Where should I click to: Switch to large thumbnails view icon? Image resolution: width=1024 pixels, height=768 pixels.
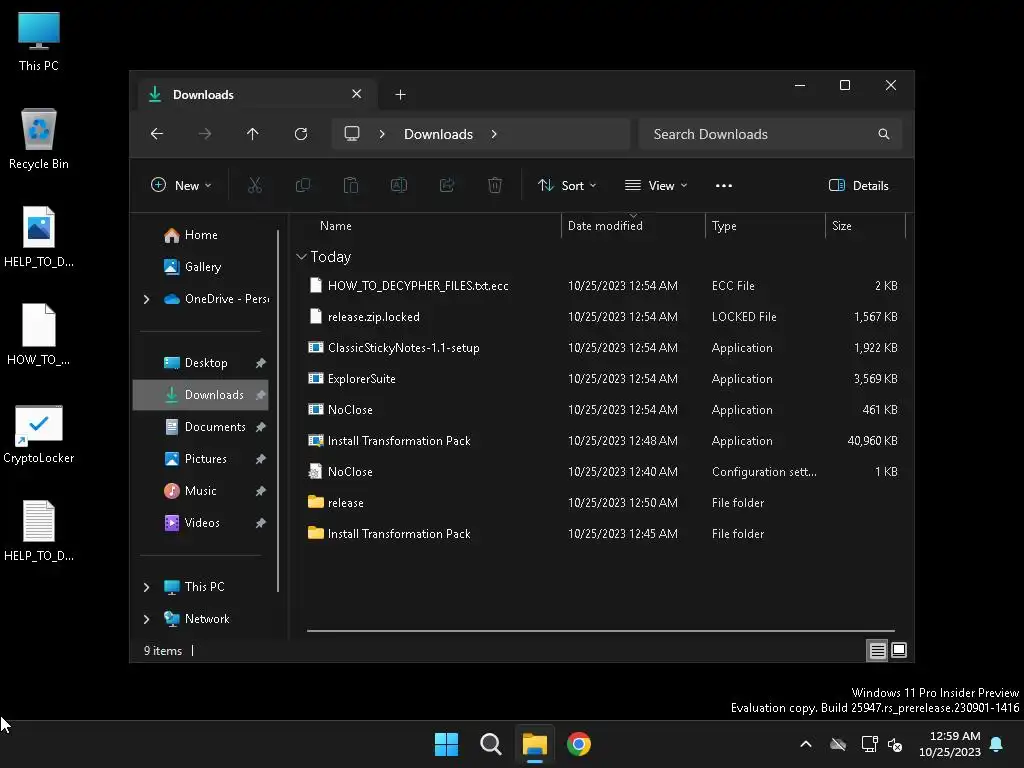click(x=899, y=650)
